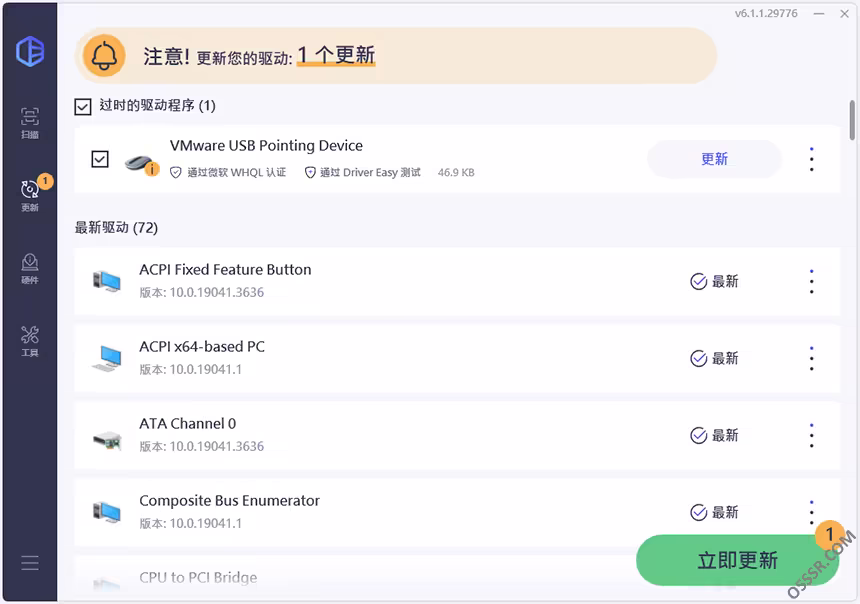The width and height of the screenshot is (860, 604).
Task: Click the orange notification bell icon
Action: pos(104,55)
